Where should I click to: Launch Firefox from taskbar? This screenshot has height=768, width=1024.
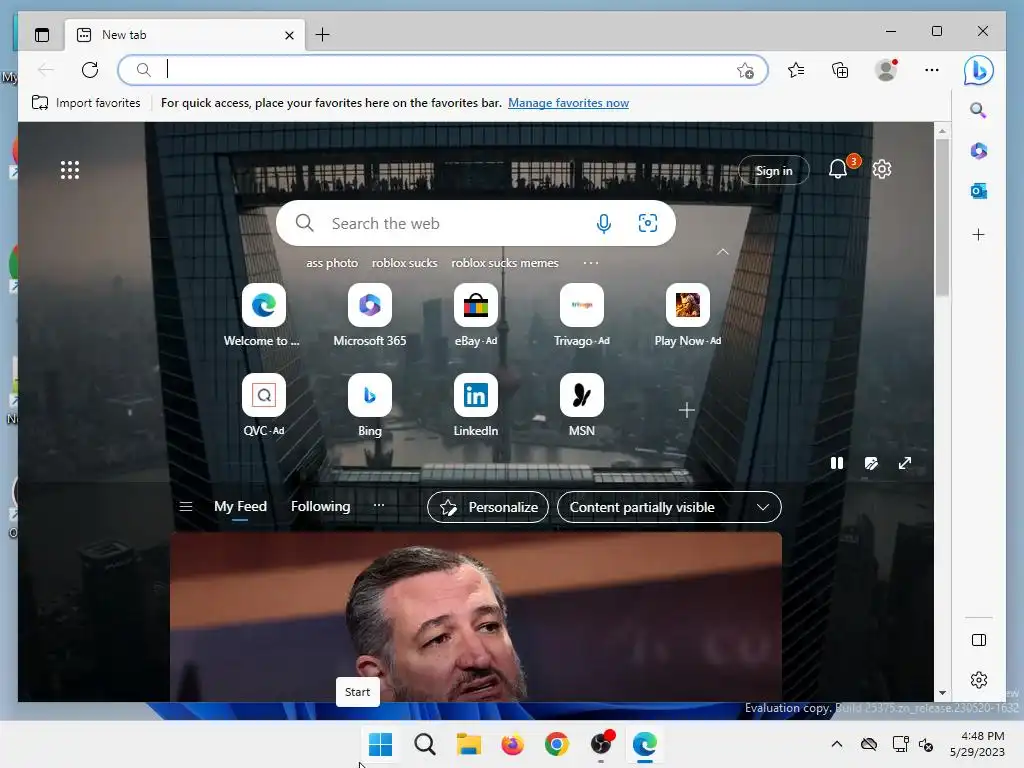513,744
